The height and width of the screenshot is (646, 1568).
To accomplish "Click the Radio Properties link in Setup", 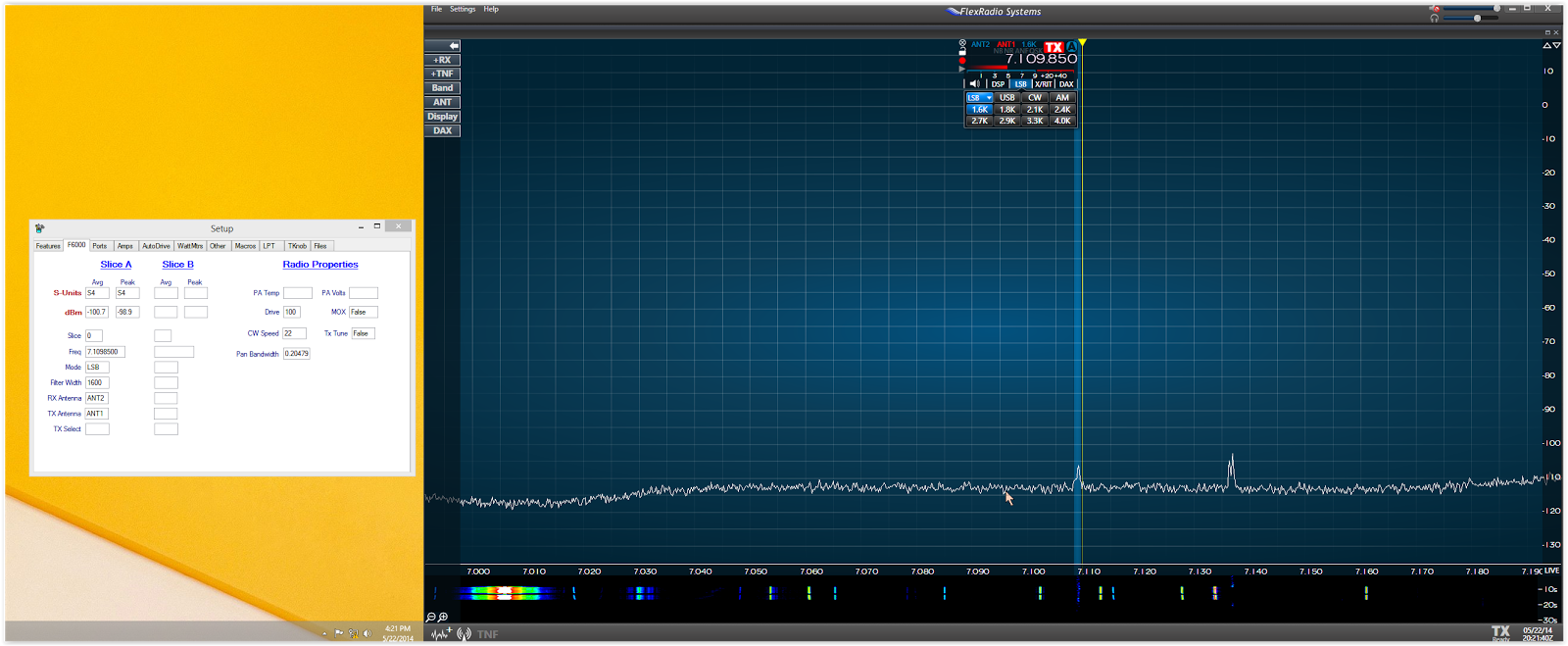I will tap(320, 265).
